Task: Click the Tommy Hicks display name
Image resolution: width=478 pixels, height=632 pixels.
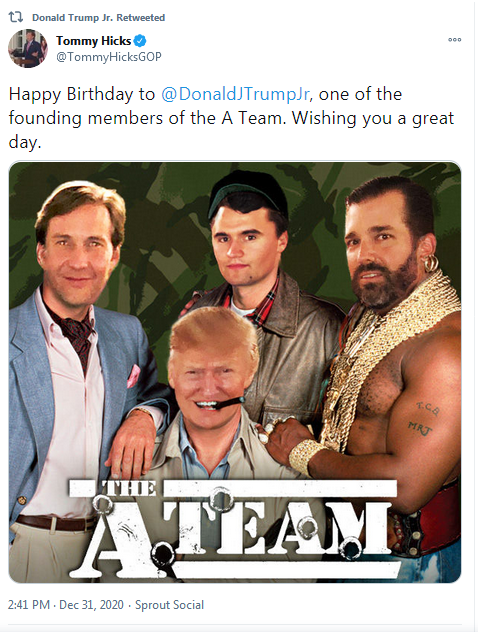Action: point(94,41)
